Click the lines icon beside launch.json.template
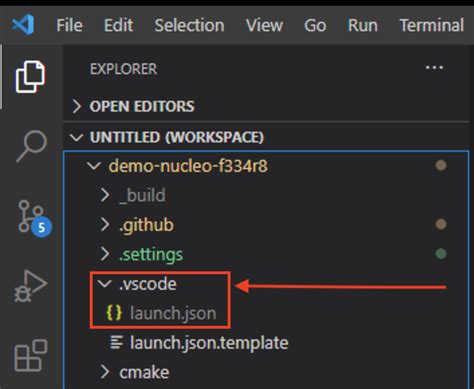The height and width of the screenshot is (389, 474). click(117, 342)
